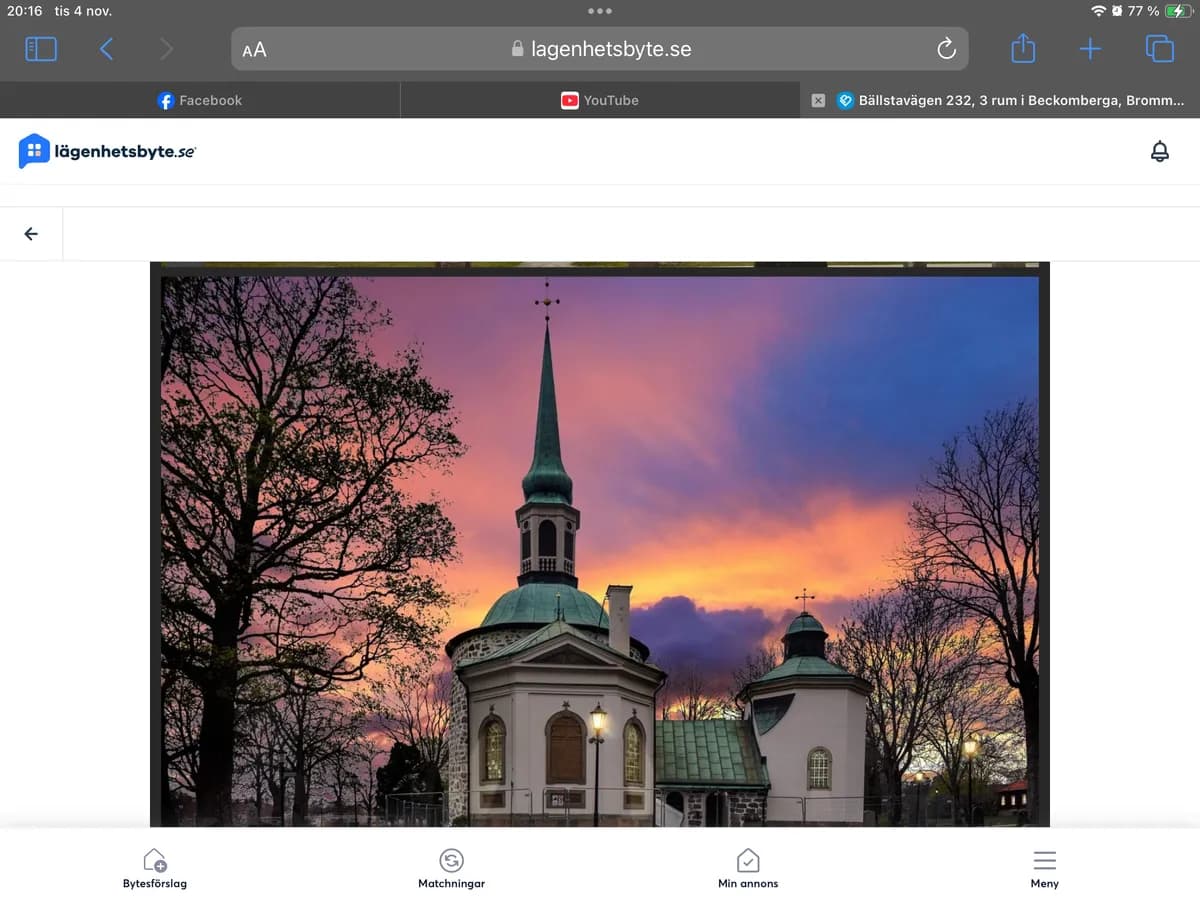Open the Safari share sheet
1200x900 pixels.
click(1022, 49)
